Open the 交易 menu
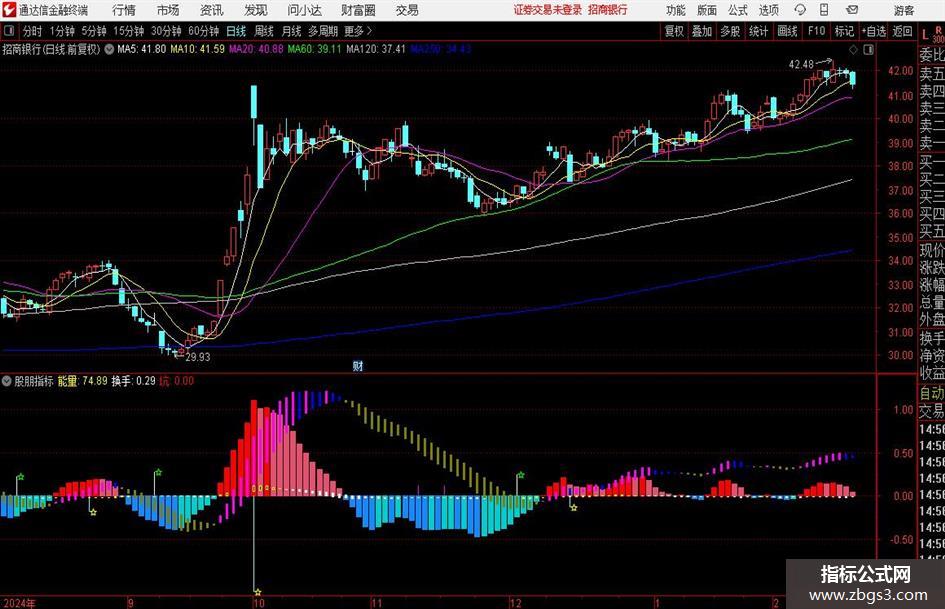Screen dimensions: 945x609 click(407, 10)
